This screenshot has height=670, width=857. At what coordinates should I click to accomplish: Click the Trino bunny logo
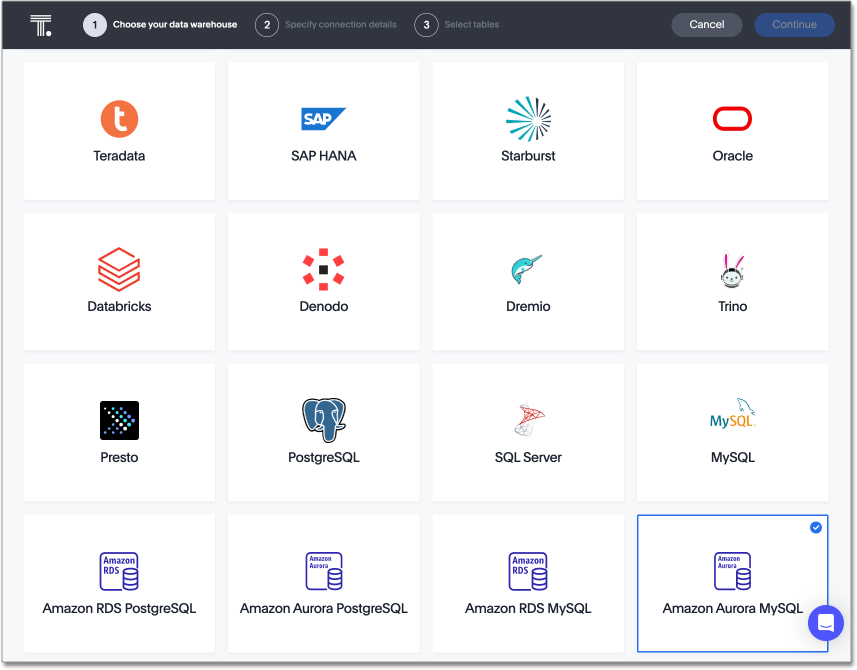tap(732, 268)
